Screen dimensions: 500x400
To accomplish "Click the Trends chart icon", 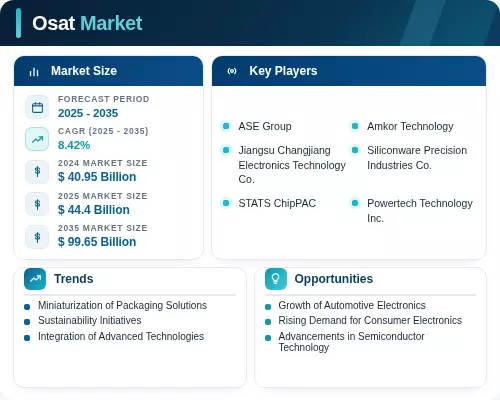I will coord(35,279).
